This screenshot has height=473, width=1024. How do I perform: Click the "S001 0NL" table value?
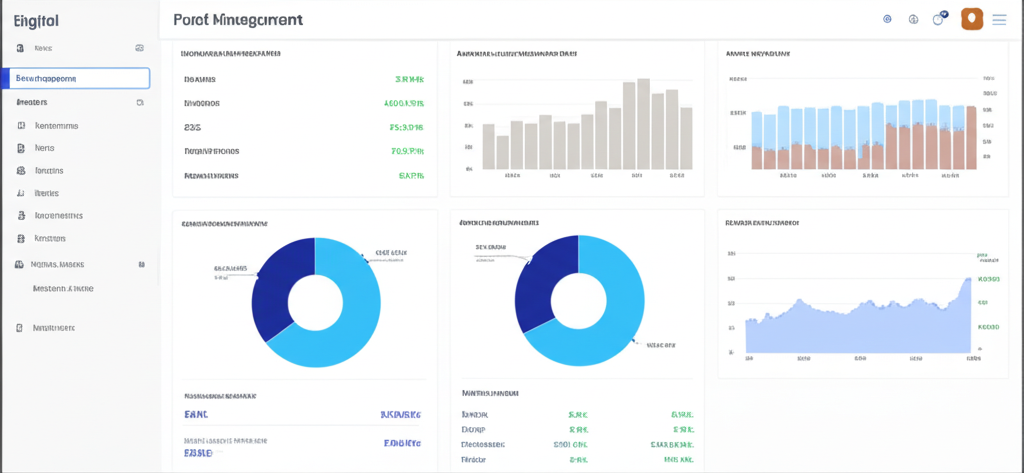point(570,444)
